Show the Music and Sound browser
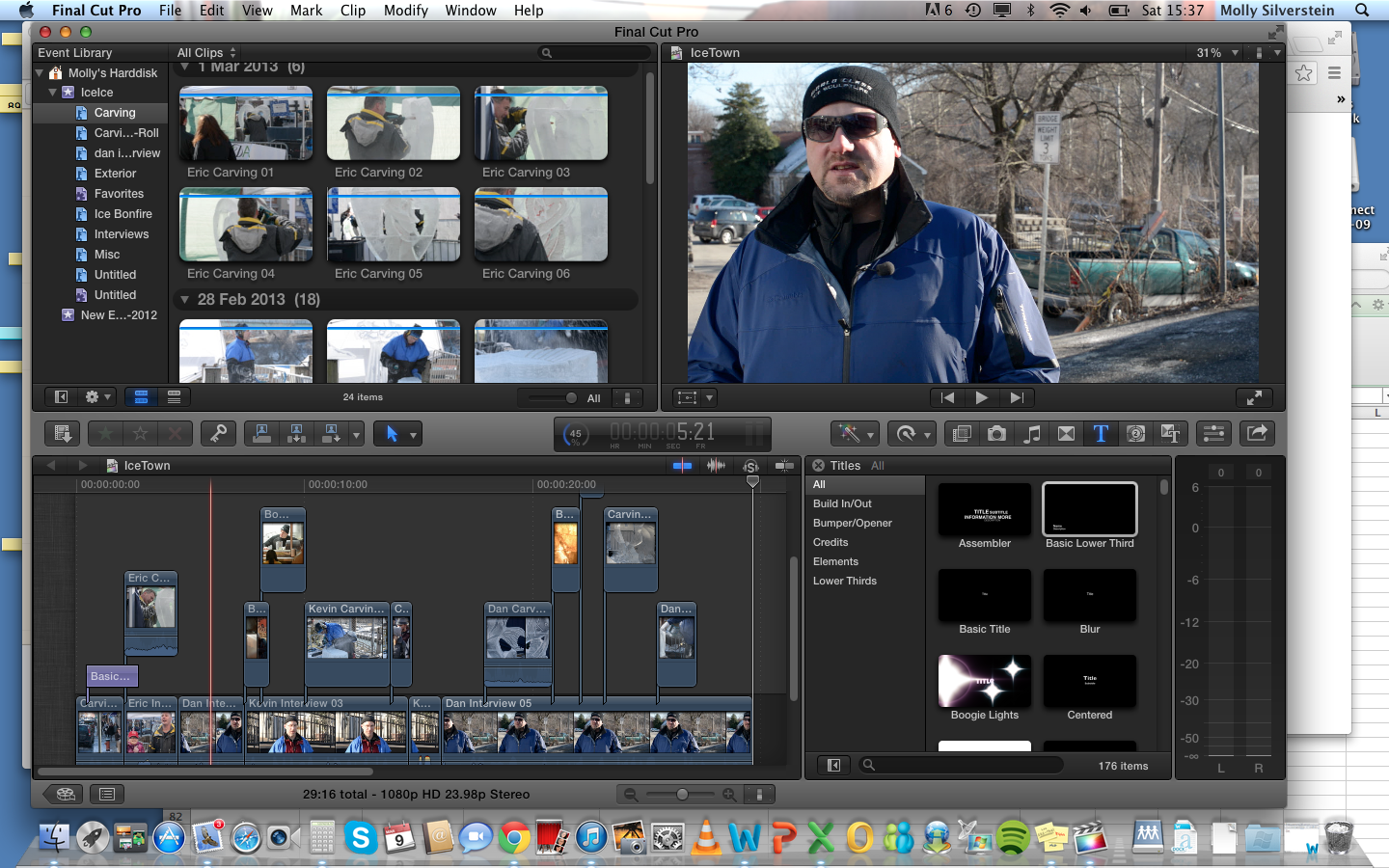The image size is (1389, 868). [x=1031, y=434]
